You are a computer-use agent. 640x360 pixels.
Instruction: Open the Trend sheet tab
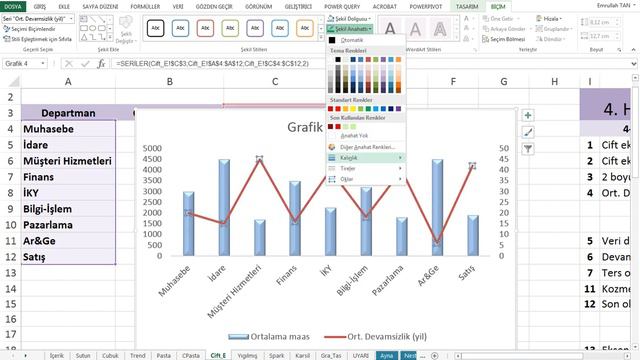138,356
